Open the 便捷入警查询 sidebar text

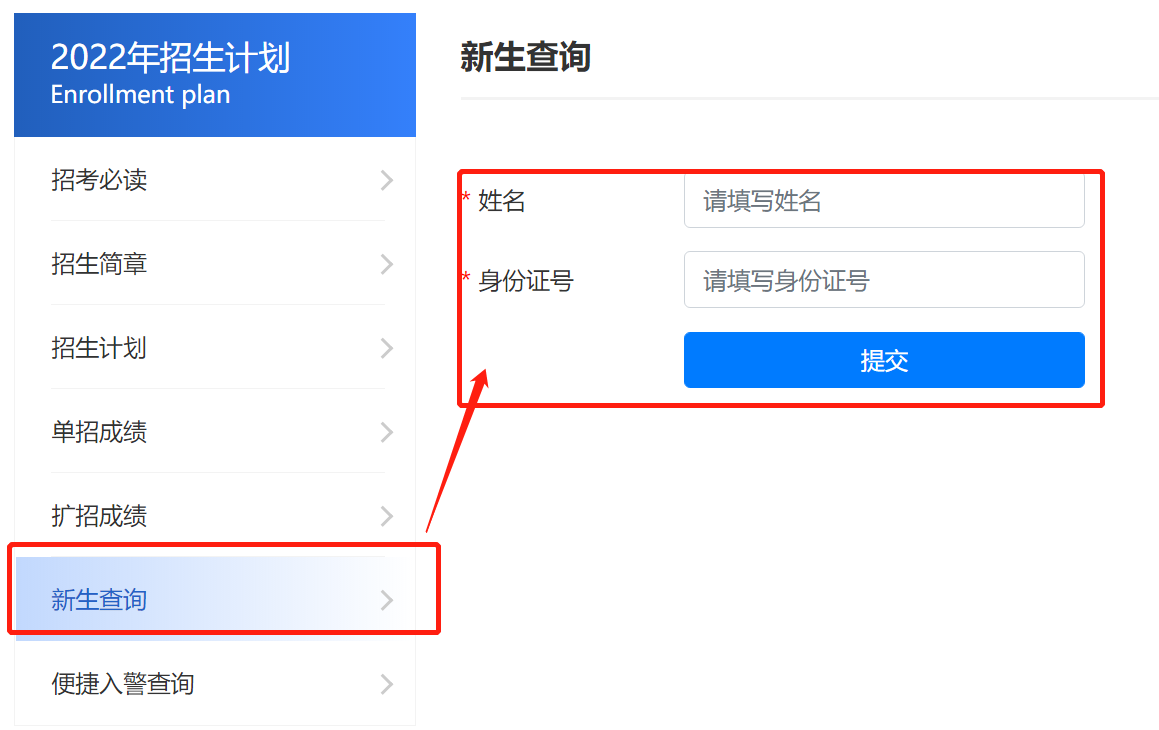click(123, 684)
